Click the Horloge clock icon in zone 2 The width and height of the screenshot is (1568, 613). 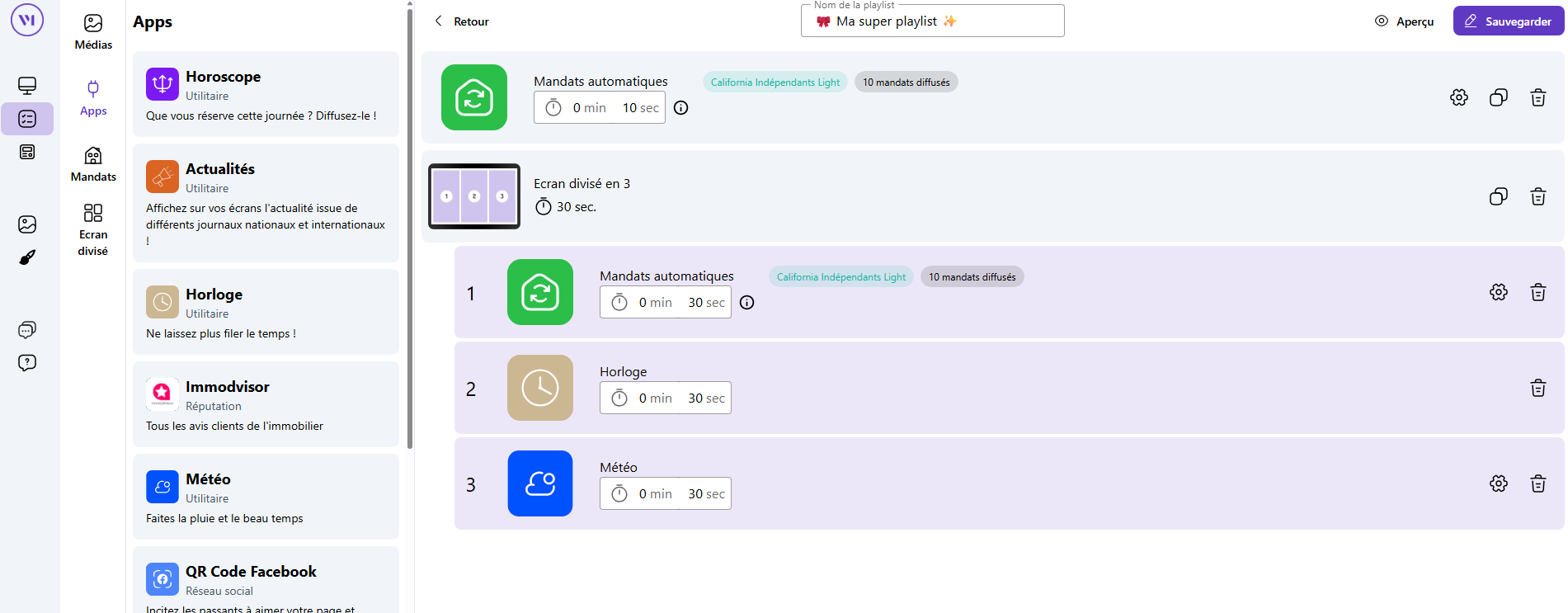click(x=540, y=388)
